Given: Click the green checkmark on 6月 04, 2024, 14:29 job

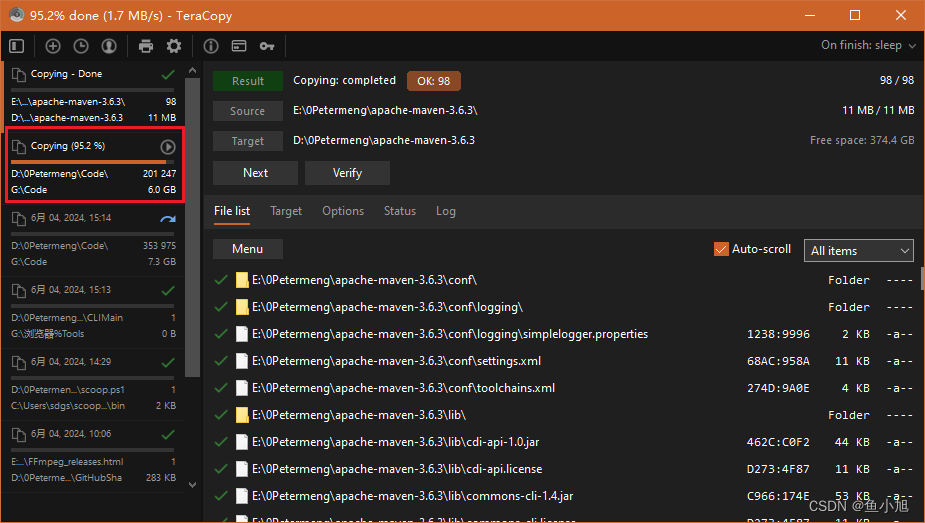Looking at the screenshot, I should [x=168, y=362].
